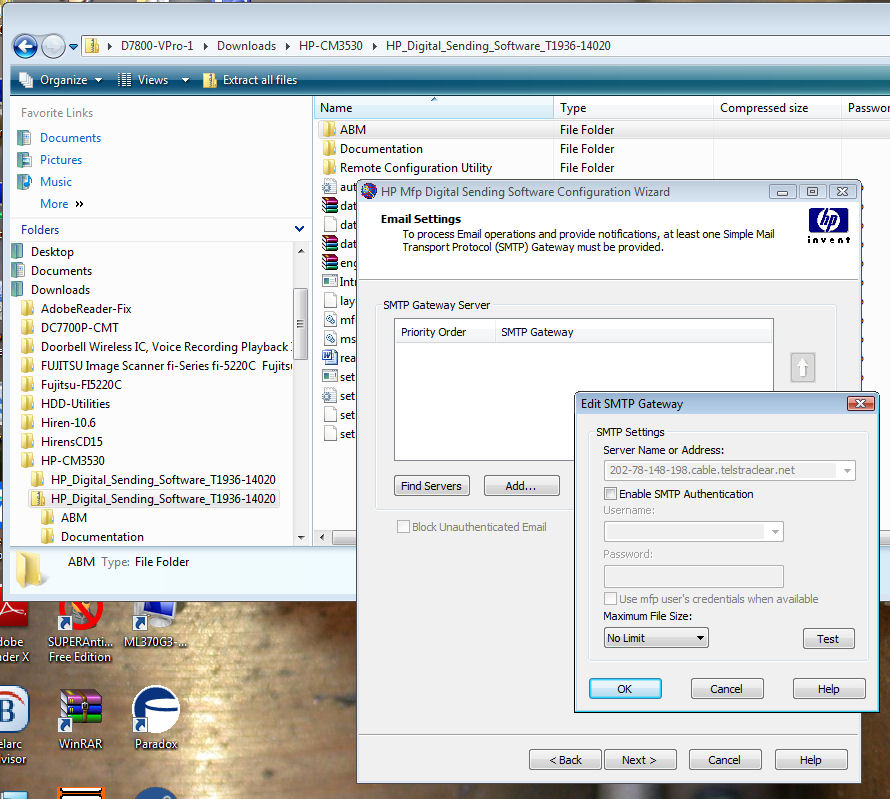Viewport: 890px width, 799px height.
Task: Click the Test button
Action: pyautogui.click(x=828, y=639)
